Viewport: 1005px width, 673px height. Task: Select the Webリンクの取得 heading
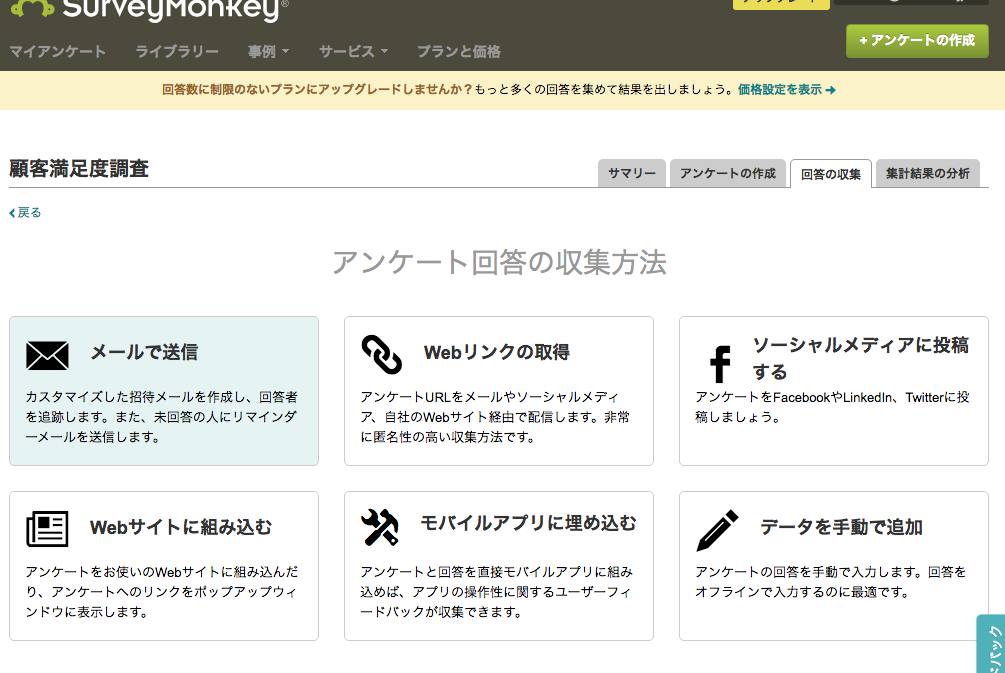point(497,352)
